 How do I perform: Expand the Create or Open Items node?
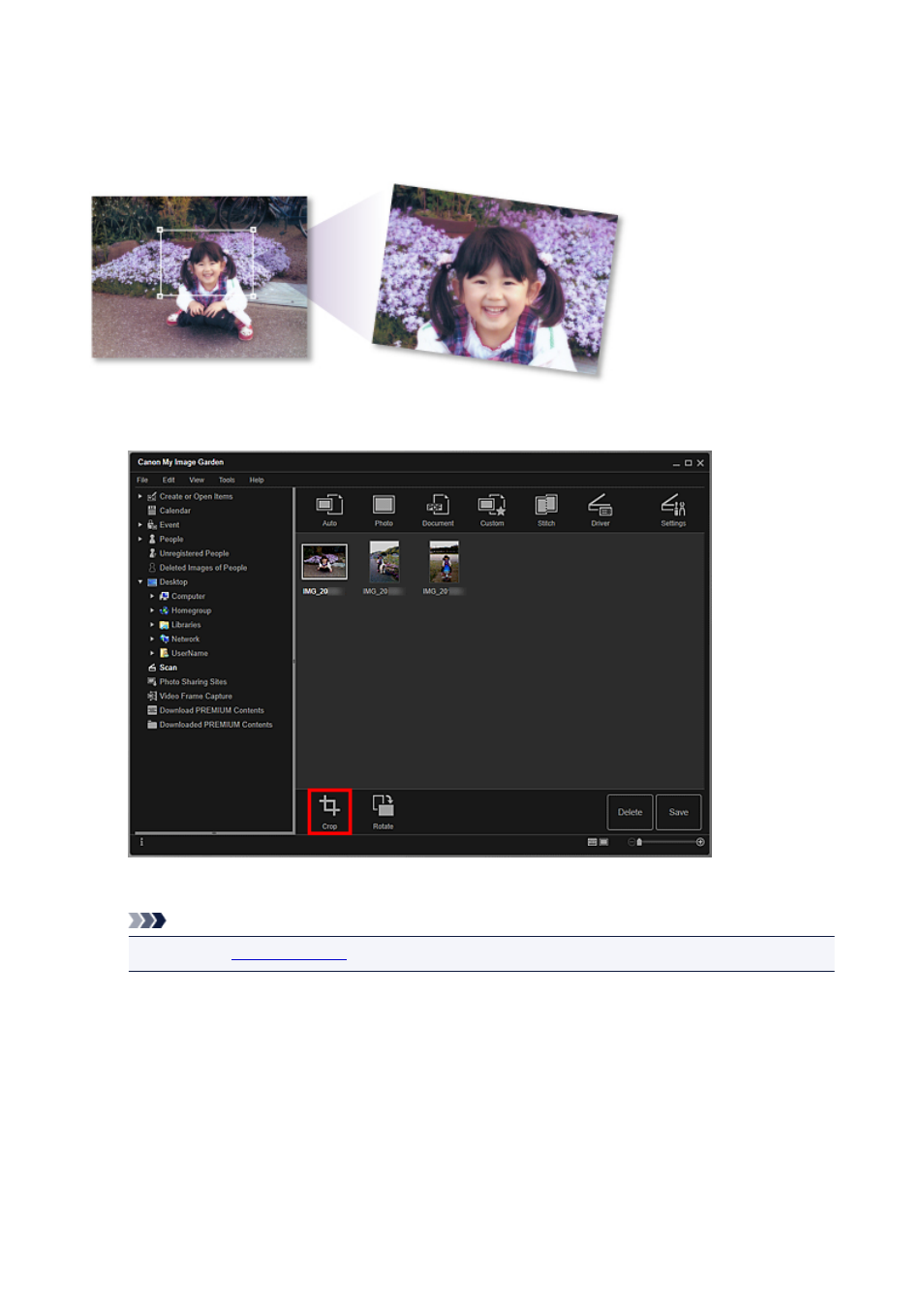click(140, 496)
